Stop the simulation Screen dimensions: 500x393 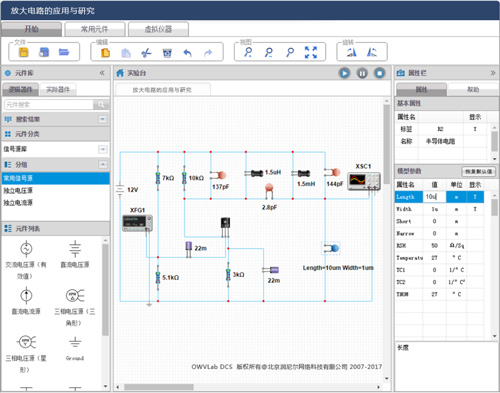379,73
